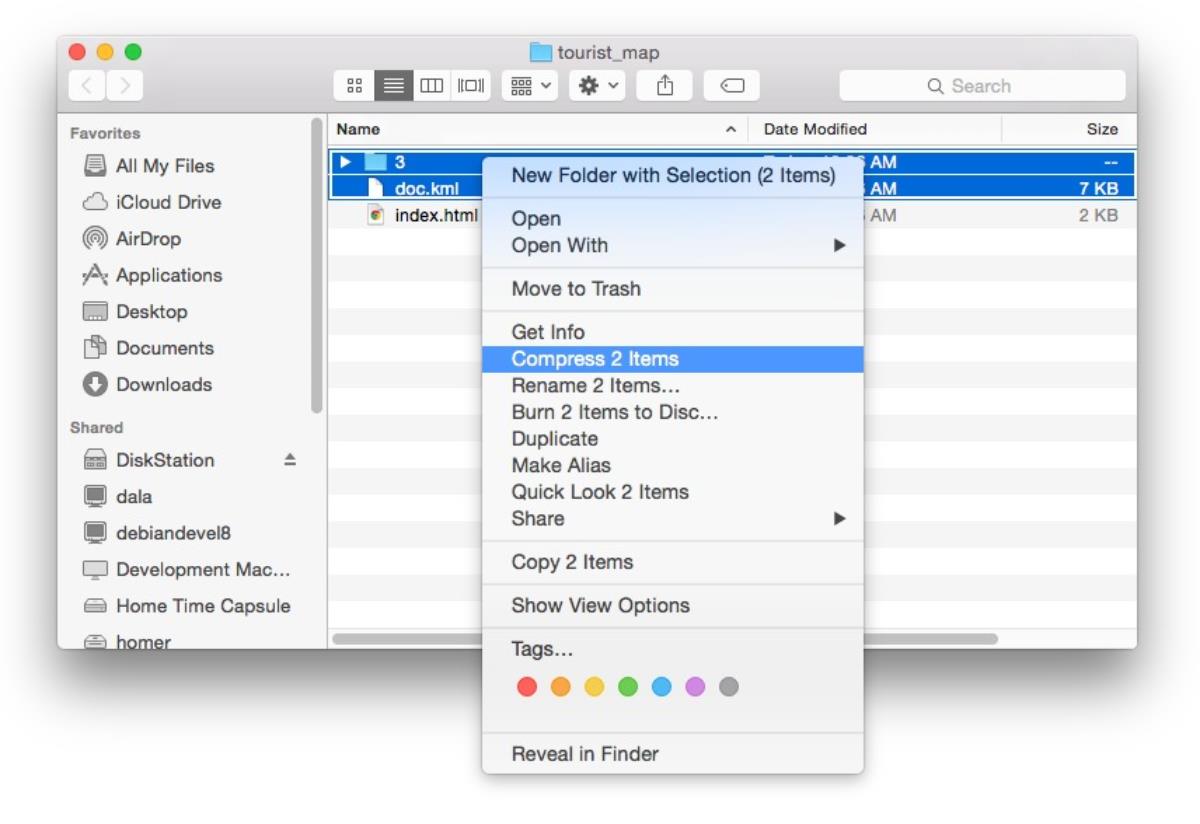This screenshot has height=824, width=1200.
Task: Go to Downloads folder in sidebar
Action: coord(163,385)
